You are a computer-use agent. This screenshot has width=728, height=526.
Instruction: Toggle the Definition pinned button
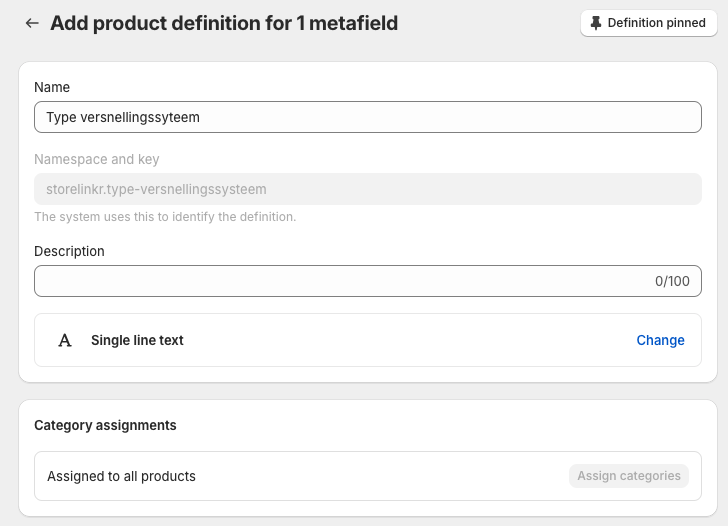click(x=648, y=23)
